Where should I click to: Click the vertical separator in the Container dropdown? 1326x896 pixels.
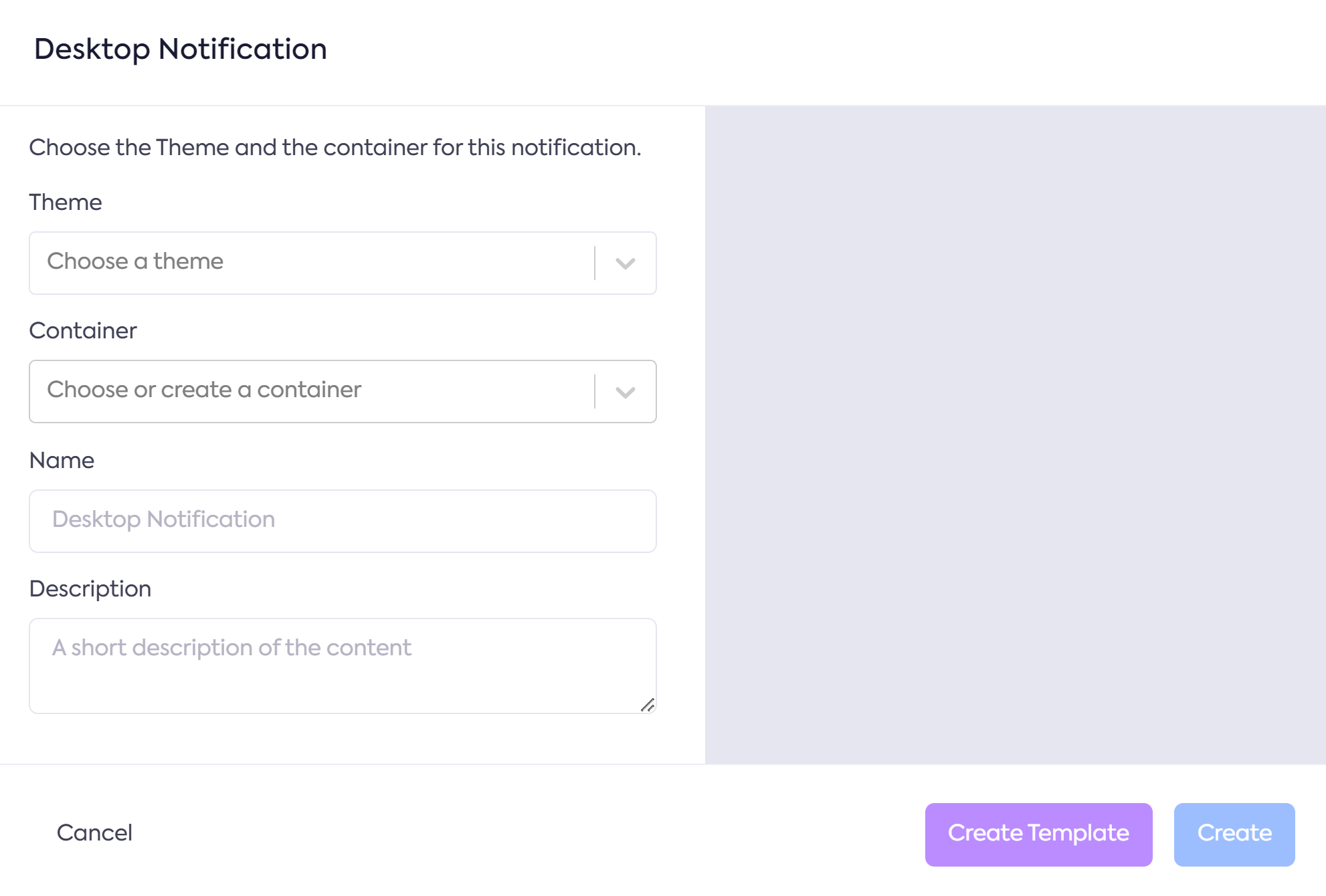(595, 391)
